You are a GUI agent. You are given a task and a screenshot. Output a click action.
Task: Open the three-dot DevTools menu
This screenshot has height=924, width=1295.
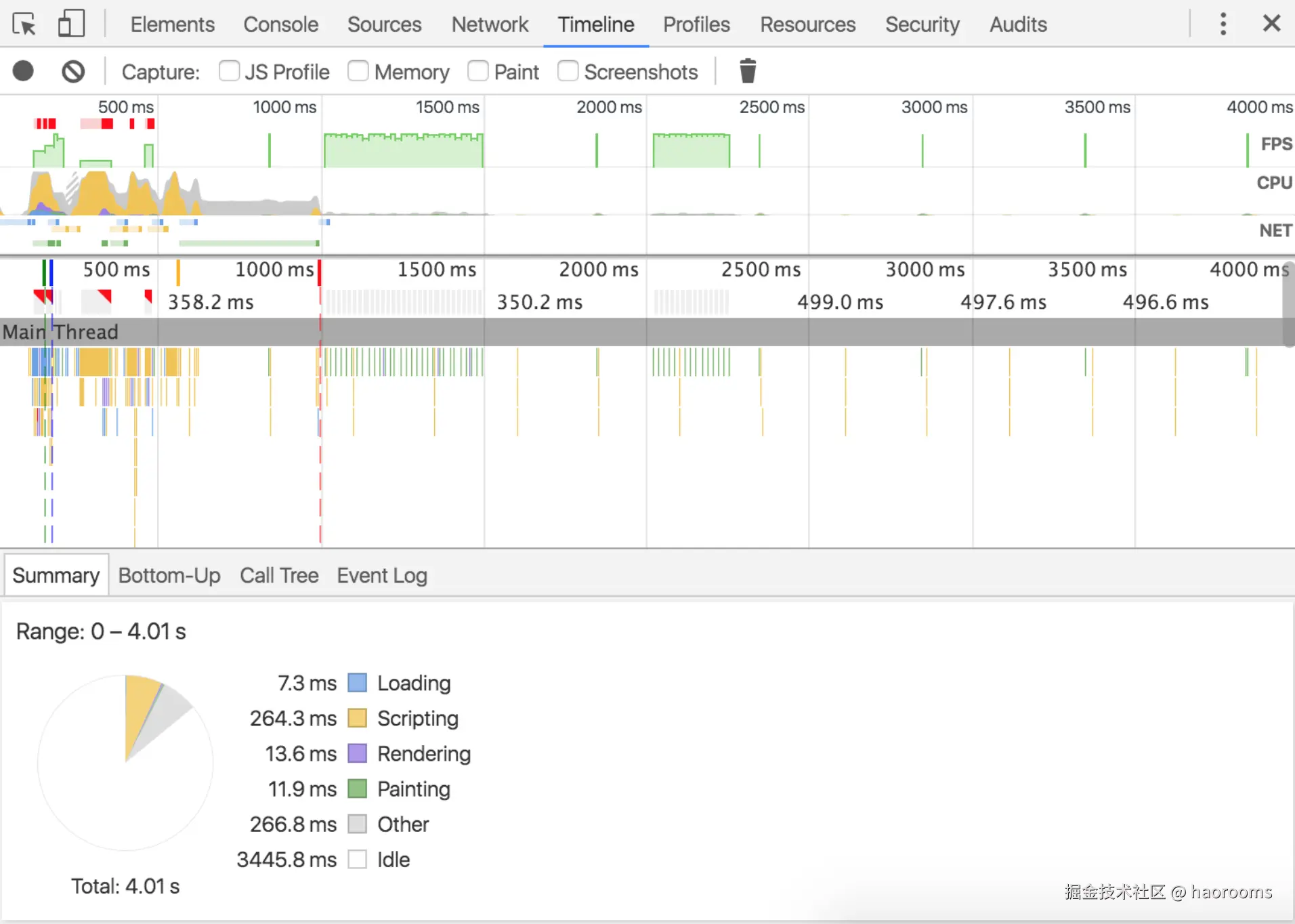(x=1223, y=24)
